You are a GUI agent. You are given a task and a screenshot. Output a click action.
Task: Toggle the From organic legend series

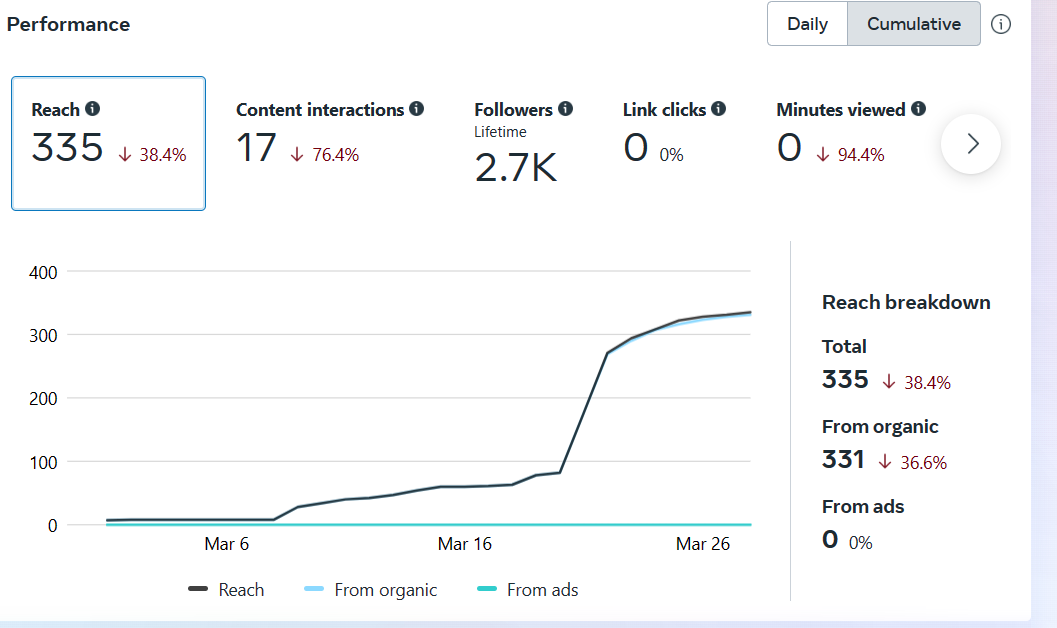(371, 590)
